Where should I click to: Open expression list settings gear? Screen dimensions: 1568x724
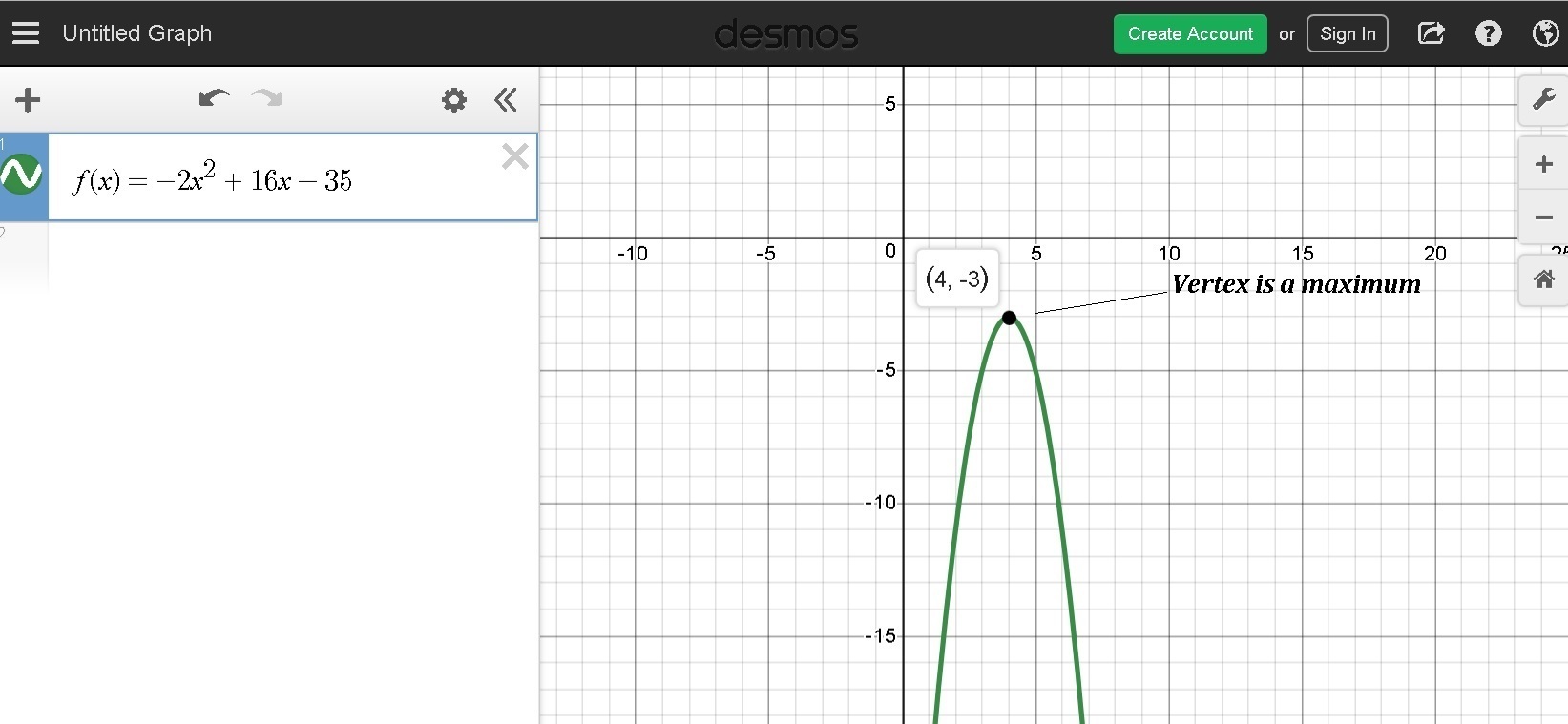[x=454, y=99]
